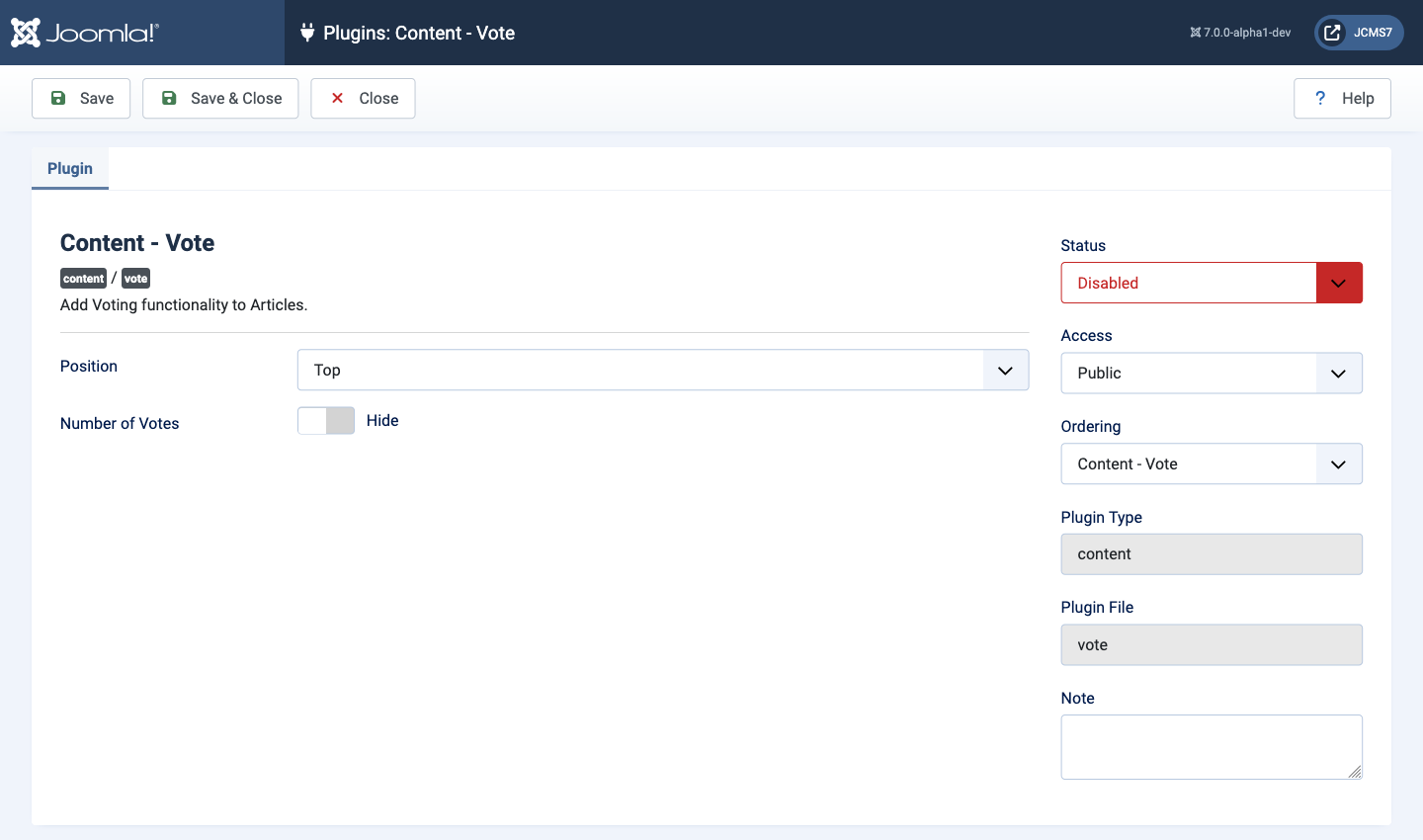Click the 'vote' badge under the title

tap(135, 279)
